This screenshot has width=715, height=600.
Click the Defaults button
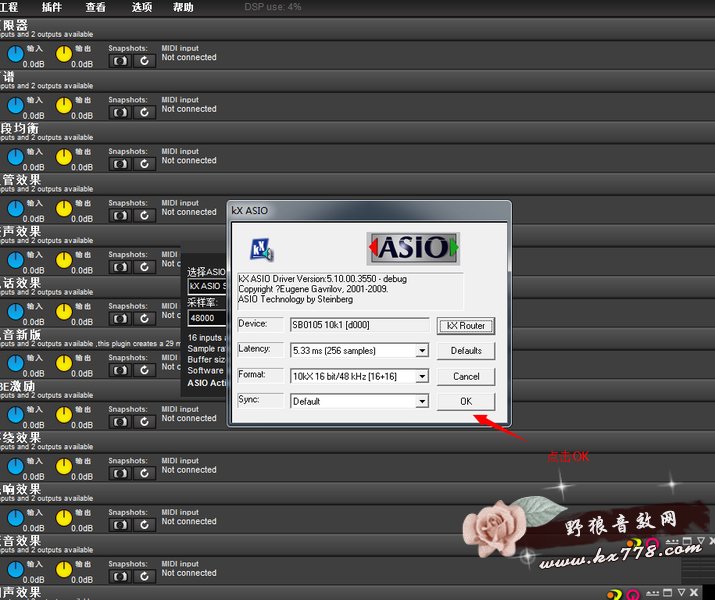[x=466, y=351]
